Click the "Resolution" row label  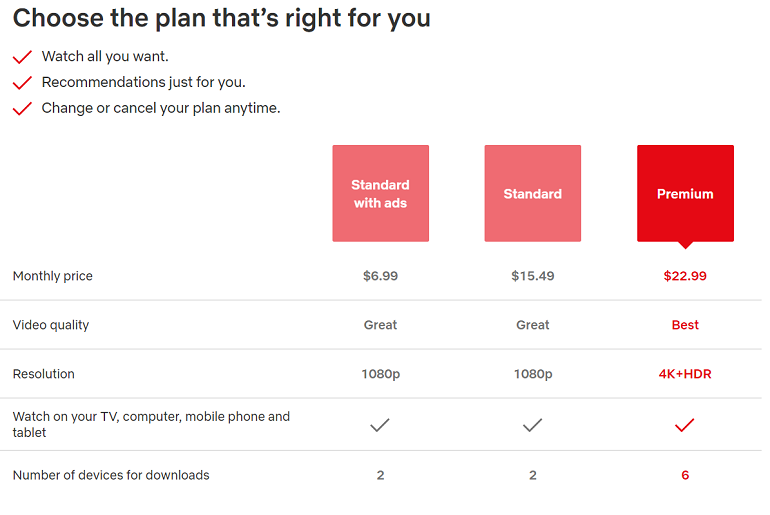pos(44,374)
